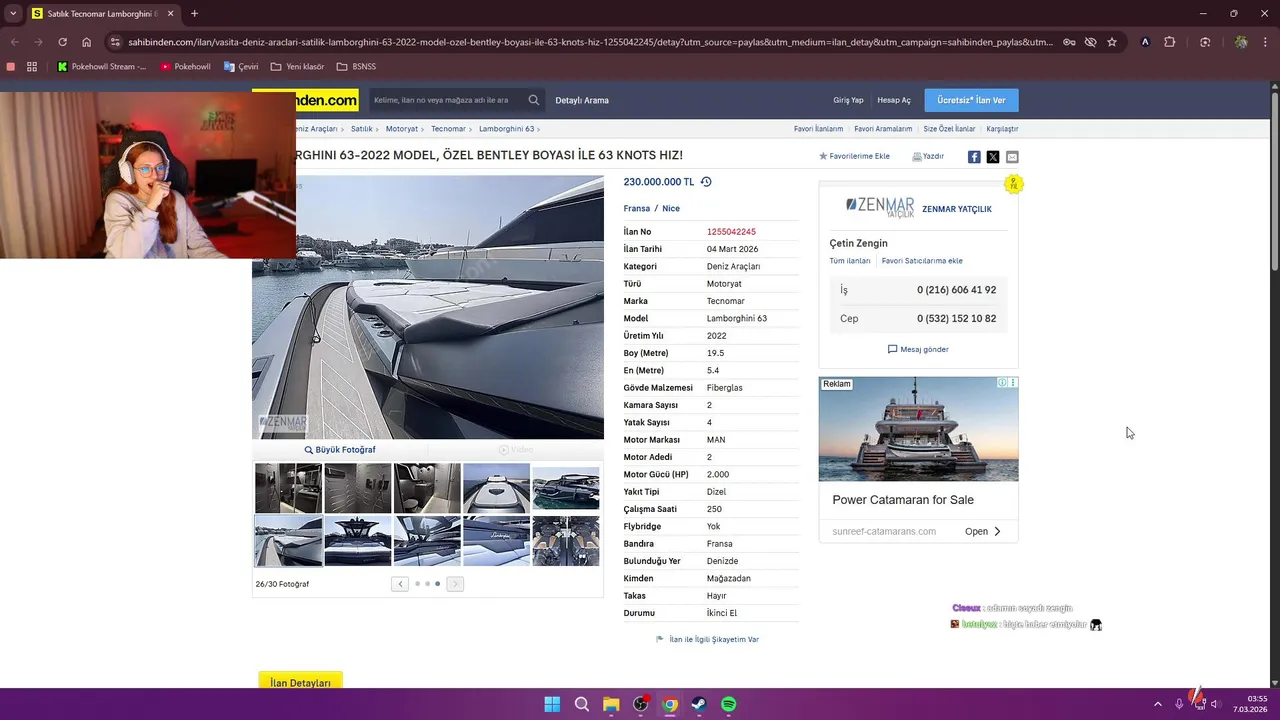The height and width of the screenshot is (720, 1280).
Task: Open the apps grid in bookmarks bar
Action: (32, 67)
